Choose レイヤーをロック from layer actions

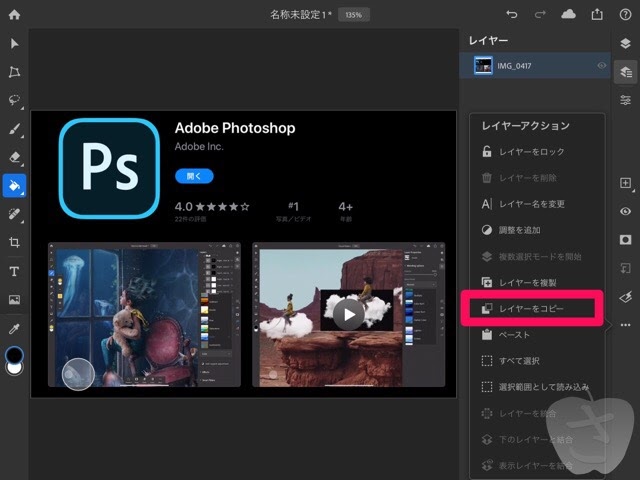tap(537, 152)
